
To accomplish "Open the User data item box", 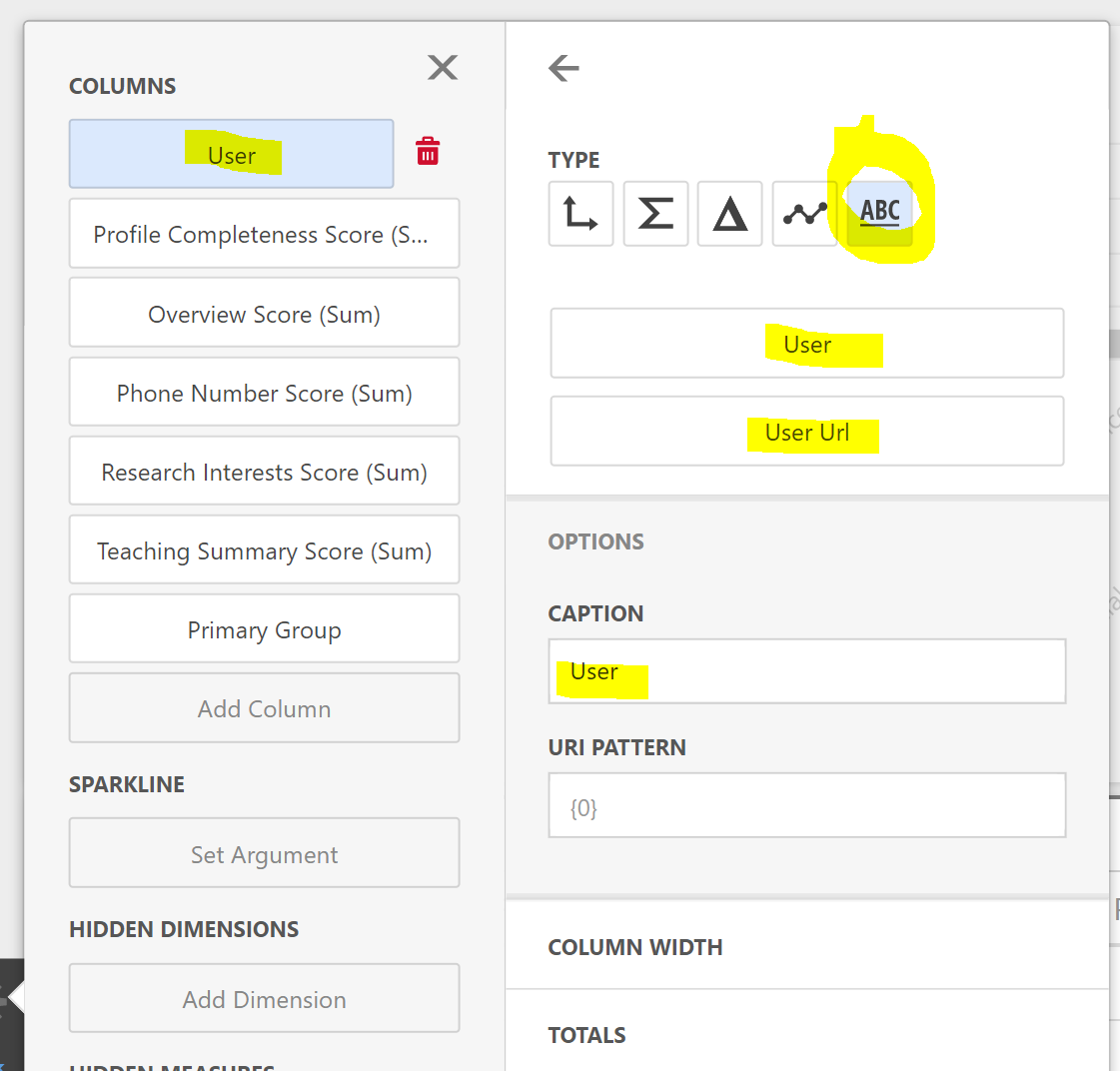I will 807,344.
